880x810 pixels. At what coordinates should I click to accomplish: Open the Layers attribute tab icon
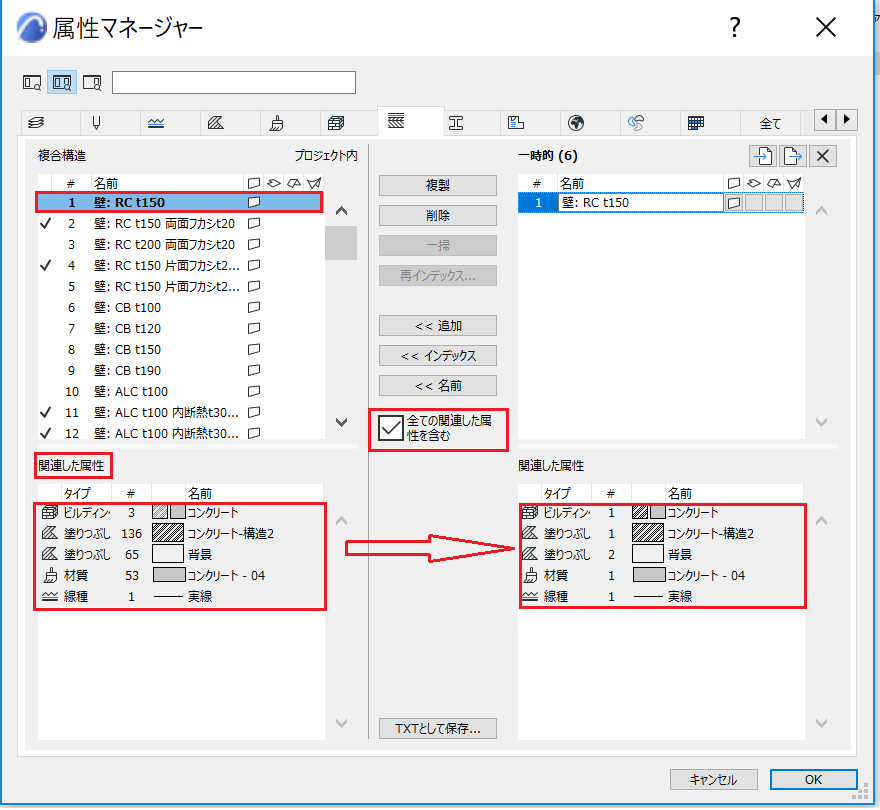(36, 122)
